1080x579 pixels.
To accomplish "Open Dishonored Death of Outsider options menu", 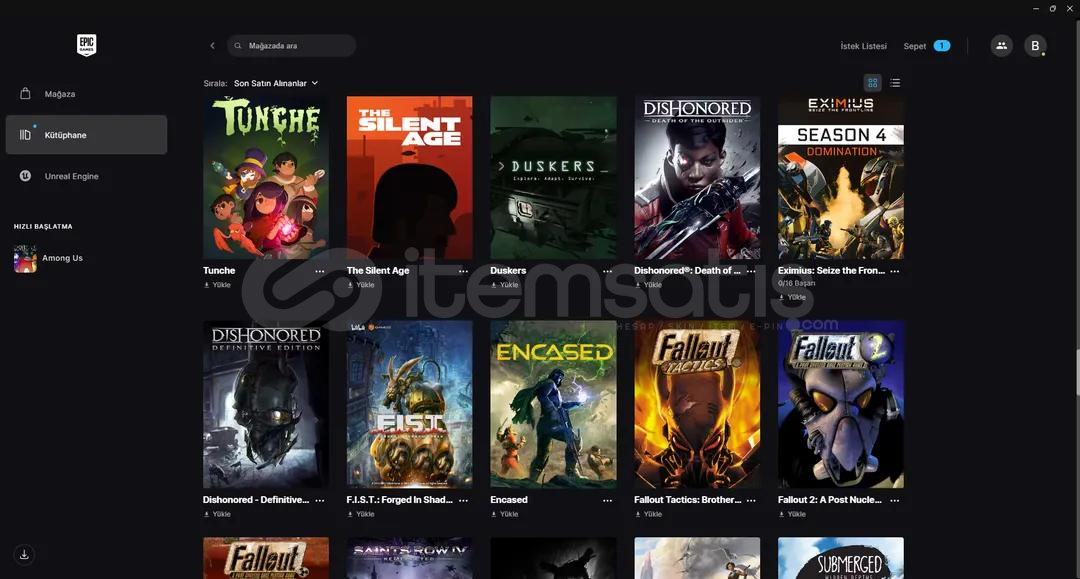I will tap(751, 271).
